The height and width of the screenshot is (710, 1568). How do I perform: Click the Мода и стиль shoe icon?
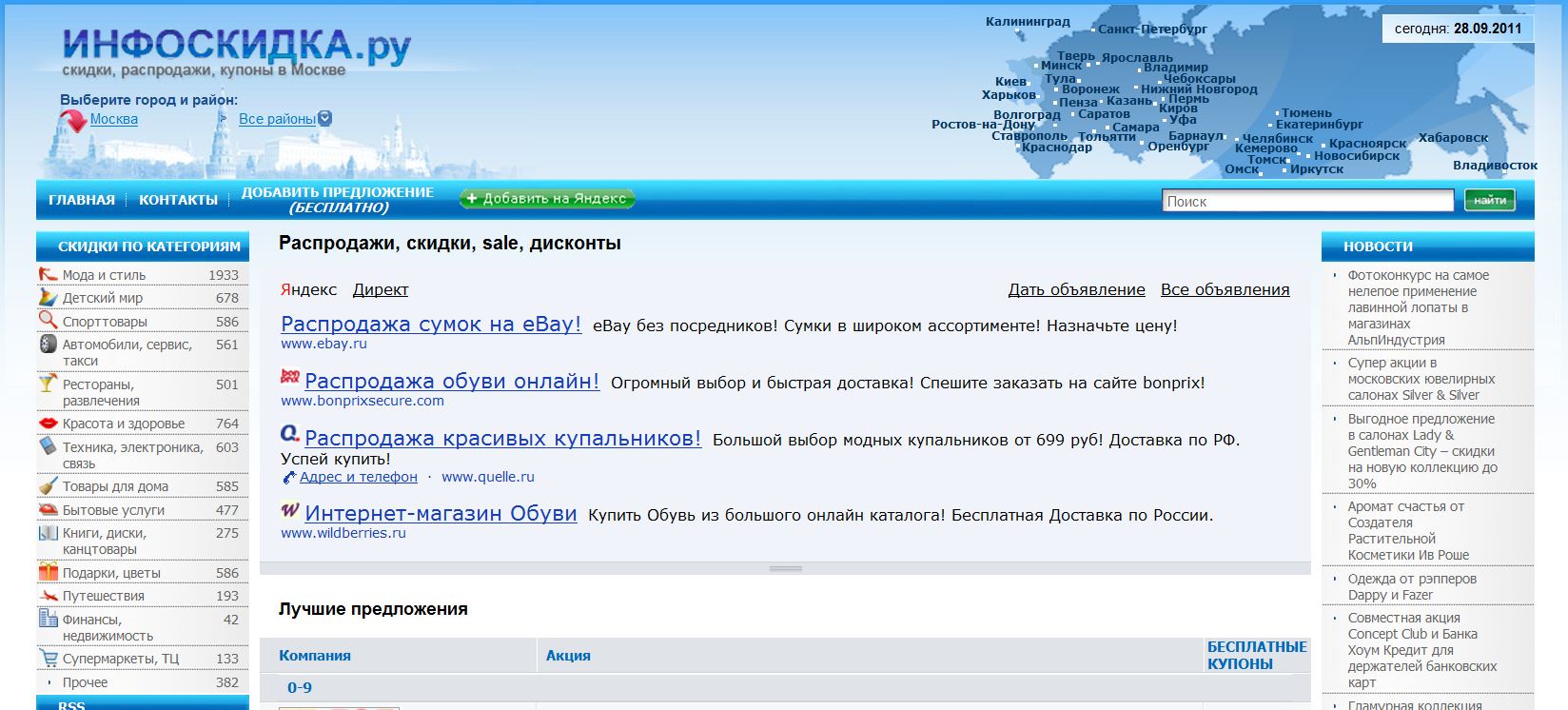point(48,274)
